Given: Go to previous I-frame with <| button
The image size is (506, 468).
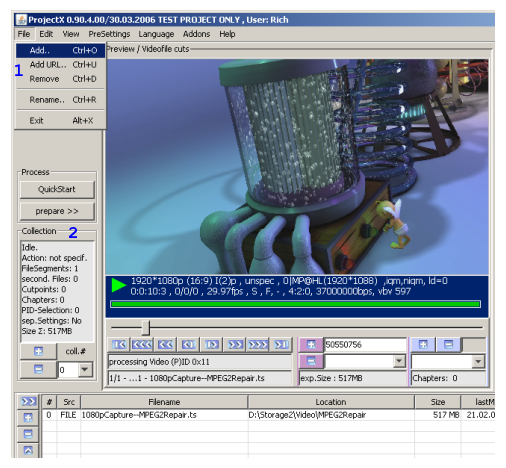Looking at the screenshot, I should (x=188, y=345).
